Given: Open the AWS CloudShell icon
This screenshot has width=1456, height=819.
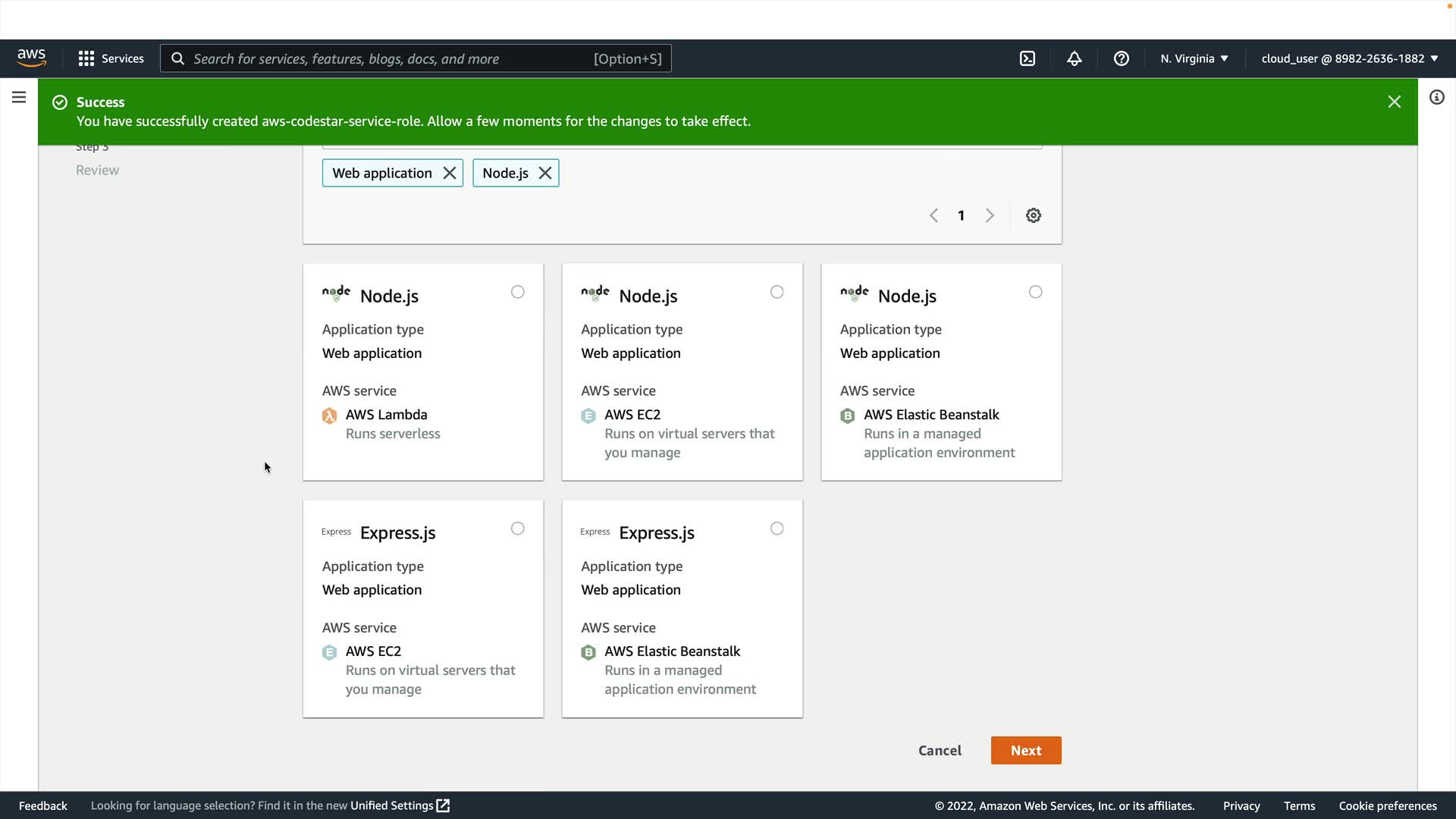Looking at the screenshot, I should click(1028, 58).
